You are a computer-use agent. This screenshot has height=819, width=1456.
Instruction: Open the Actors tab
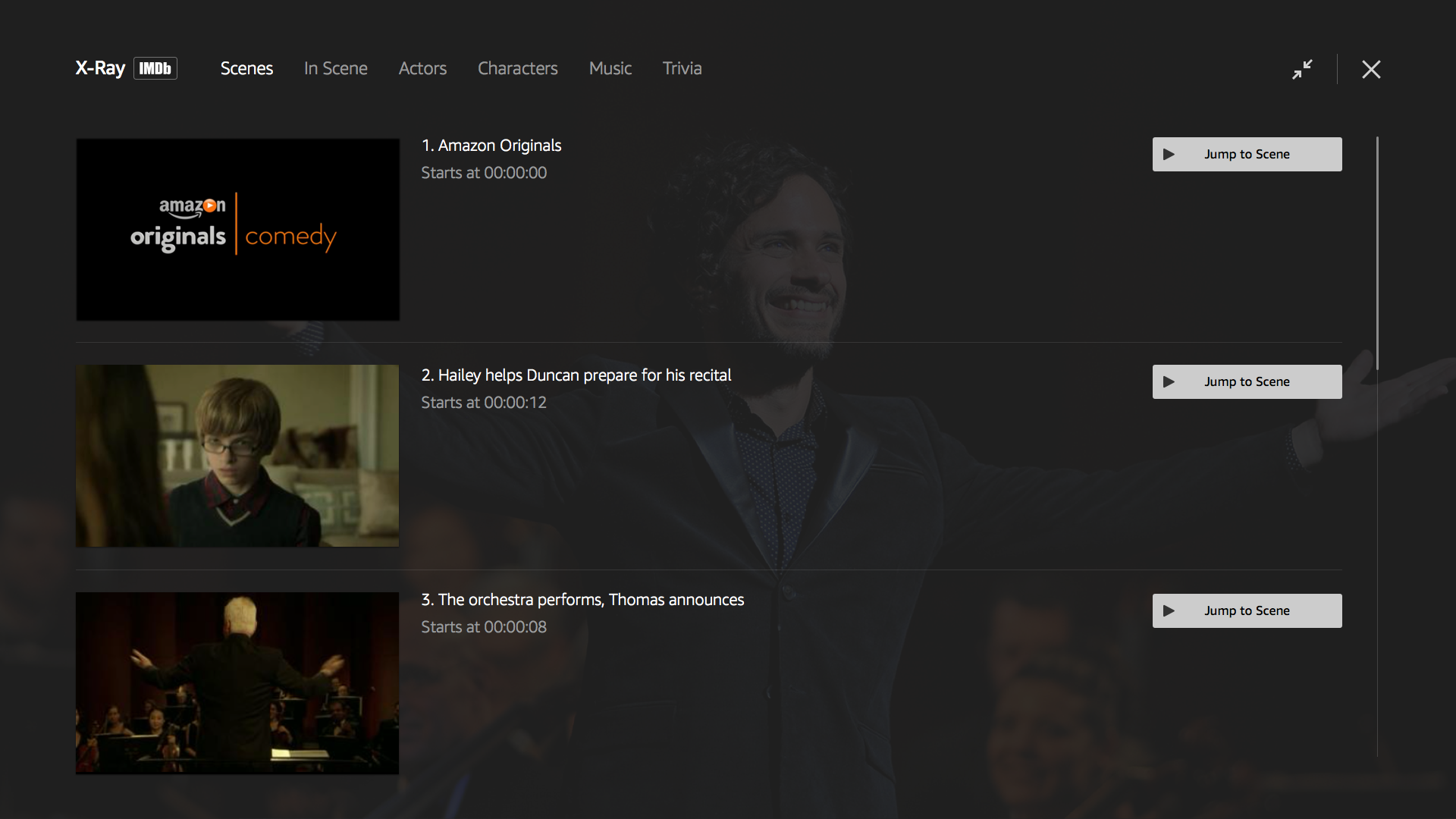[422, 68]
